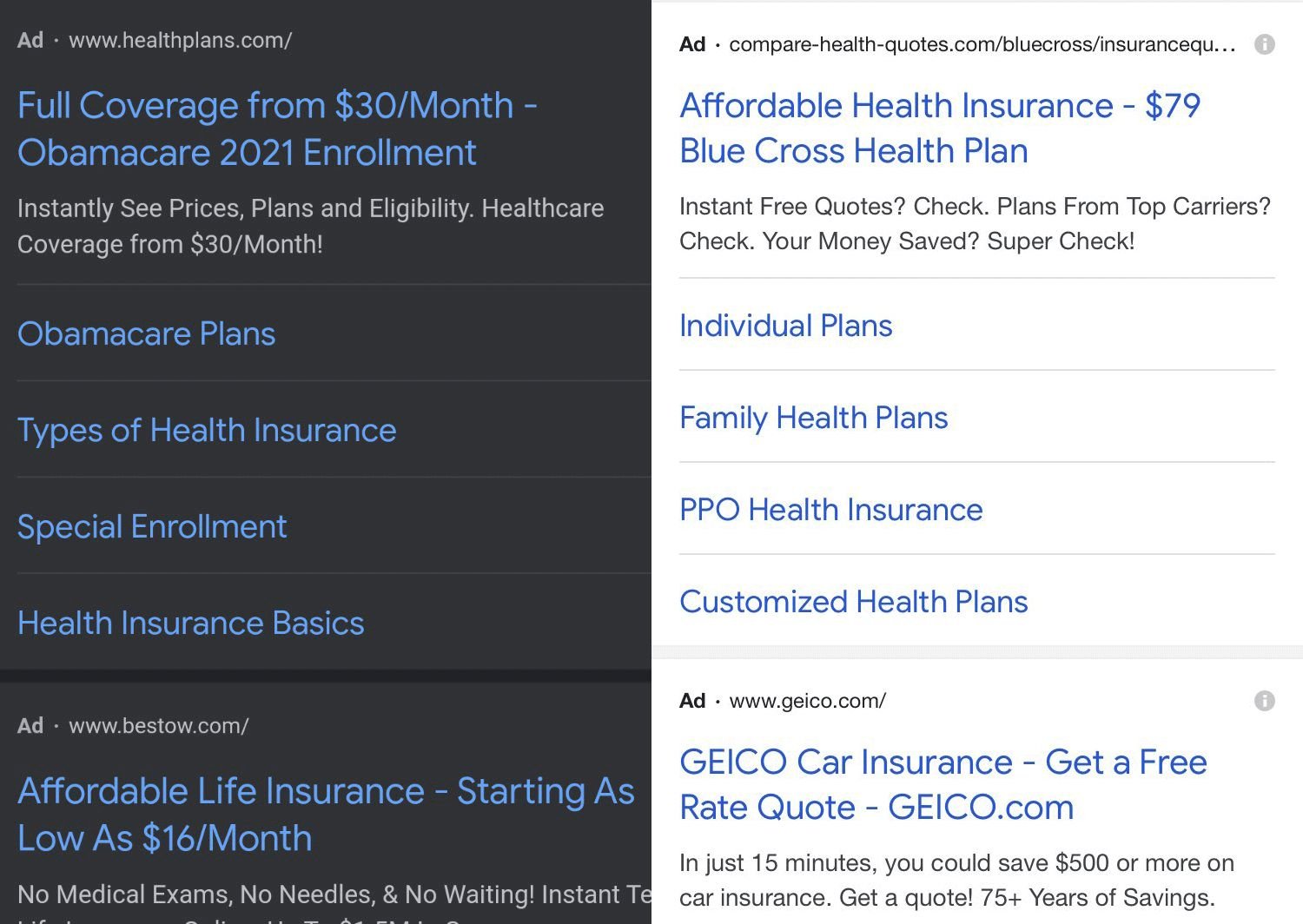Click the info icon beside compare-health-quotes ad

point(1265,44)
